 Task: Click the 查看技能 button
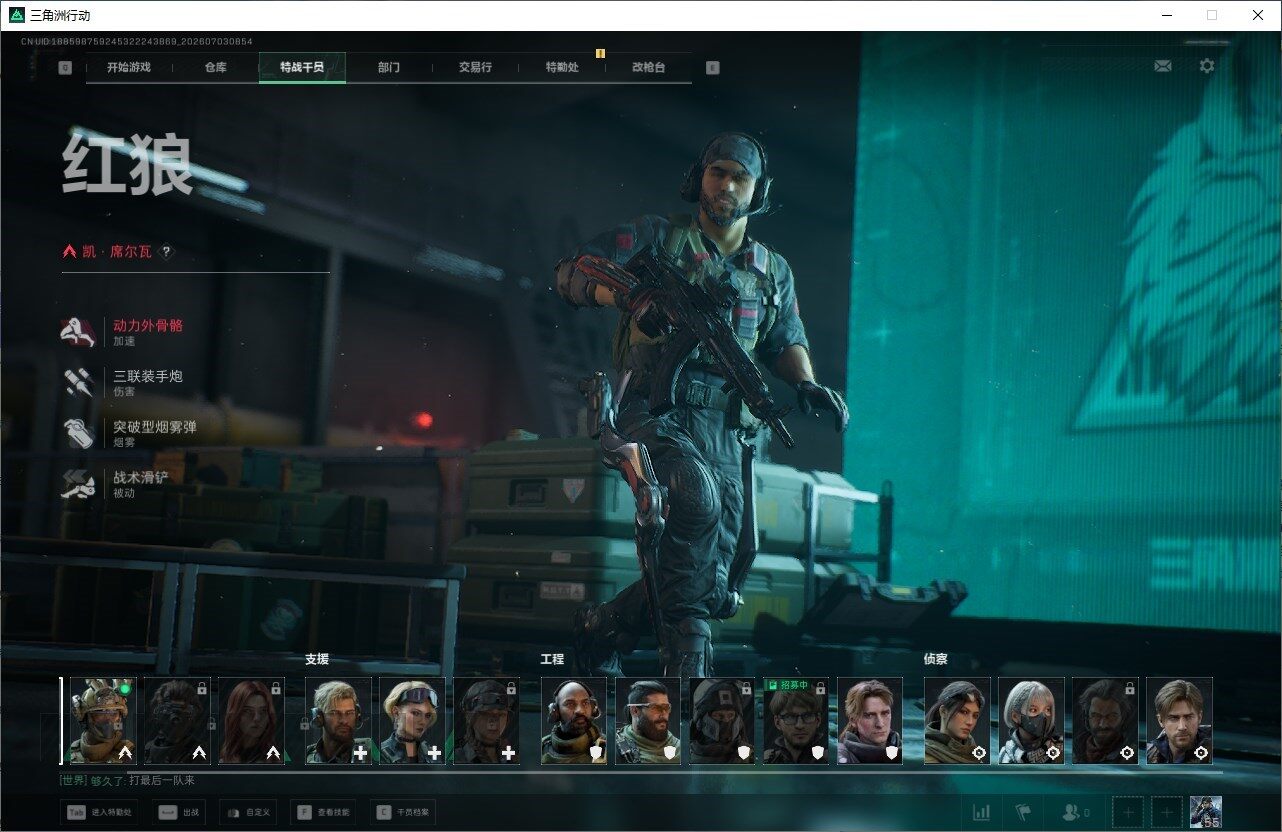[x=323, y=812]
